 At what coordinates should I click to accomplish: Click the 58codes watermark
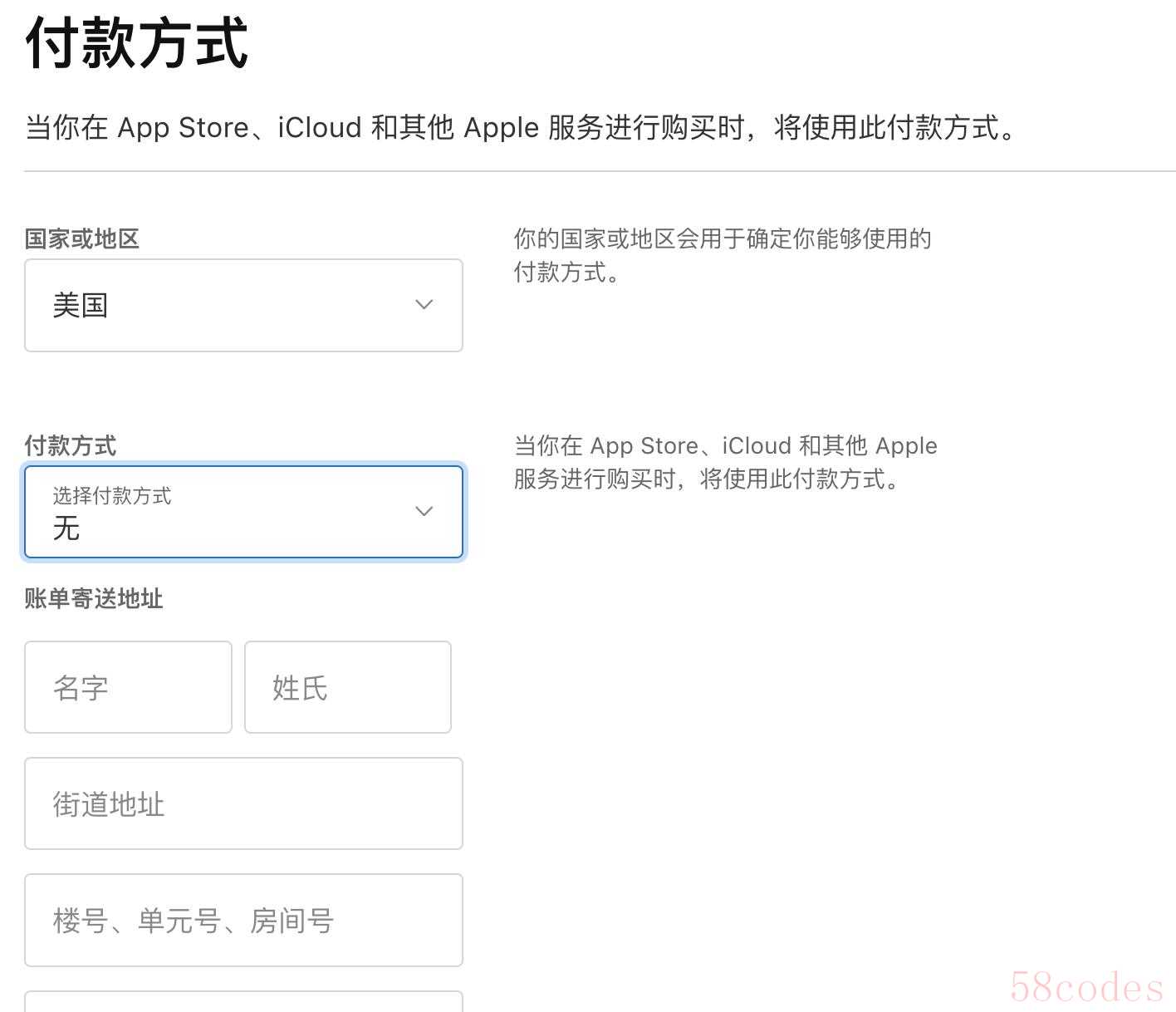pos(1086,987)
